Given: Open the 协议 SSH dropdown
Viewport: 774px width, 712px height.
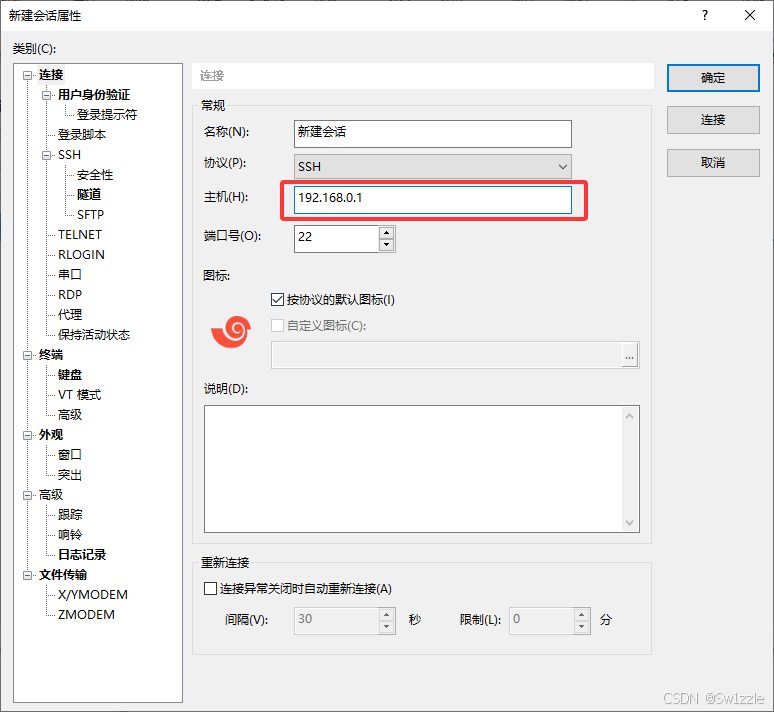Looking at the screenshot, I should tap(432, 166).
